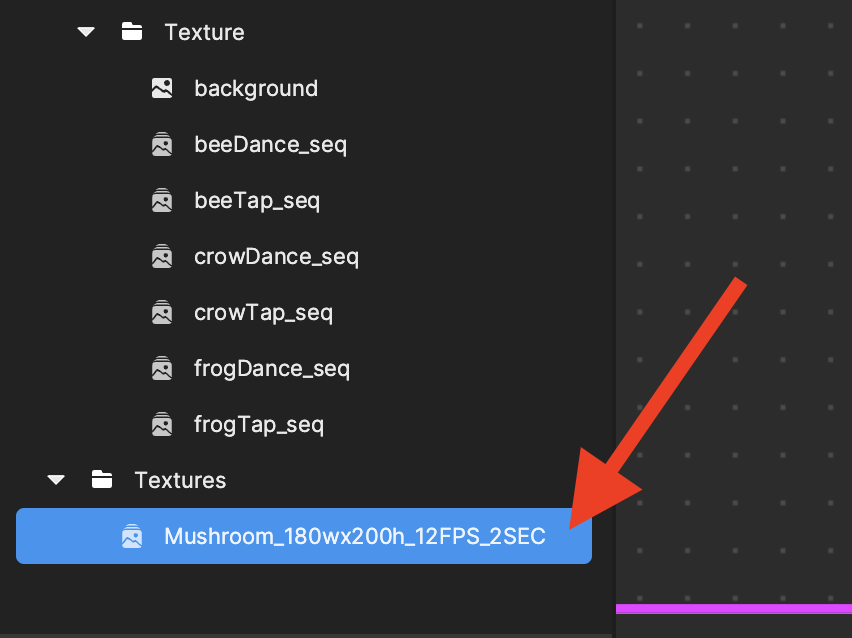This screenshot has height=638, width=852.
Task: Click the background image icon
Action: [x=161, y=88]
